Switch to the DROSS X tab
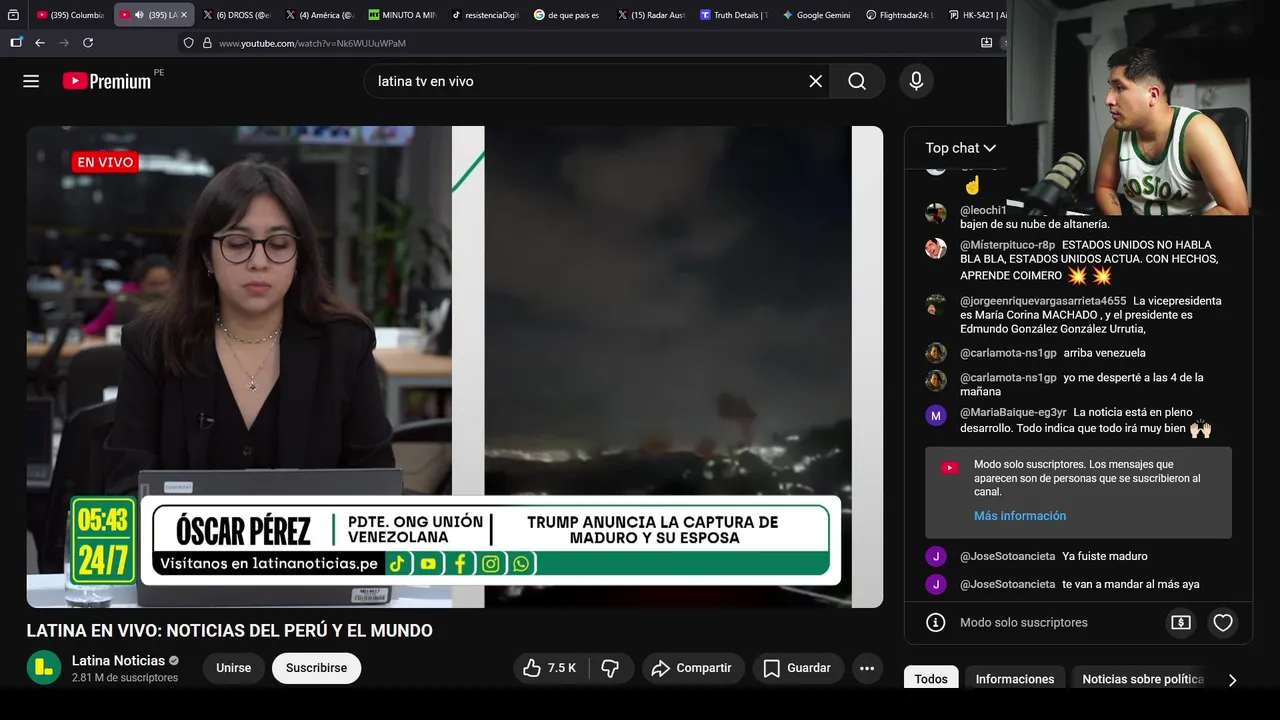The height and width of the screenshot is (720, 1280). coord(236,15)
